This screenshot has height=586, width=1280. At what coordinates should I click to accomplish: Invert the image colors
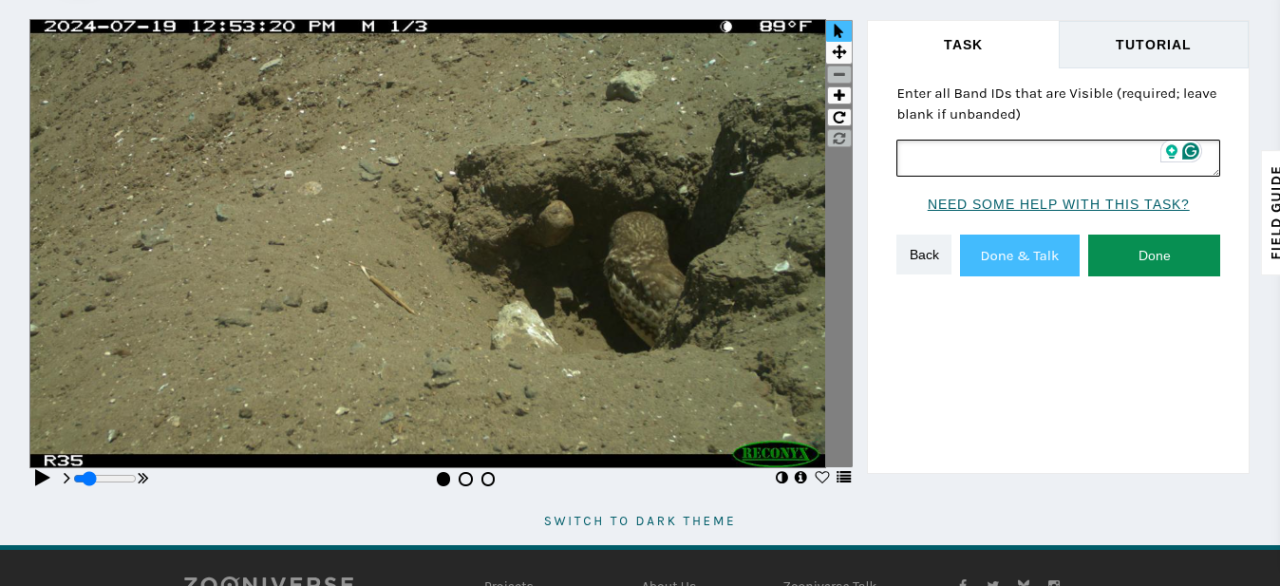click(x=782, y=477)
